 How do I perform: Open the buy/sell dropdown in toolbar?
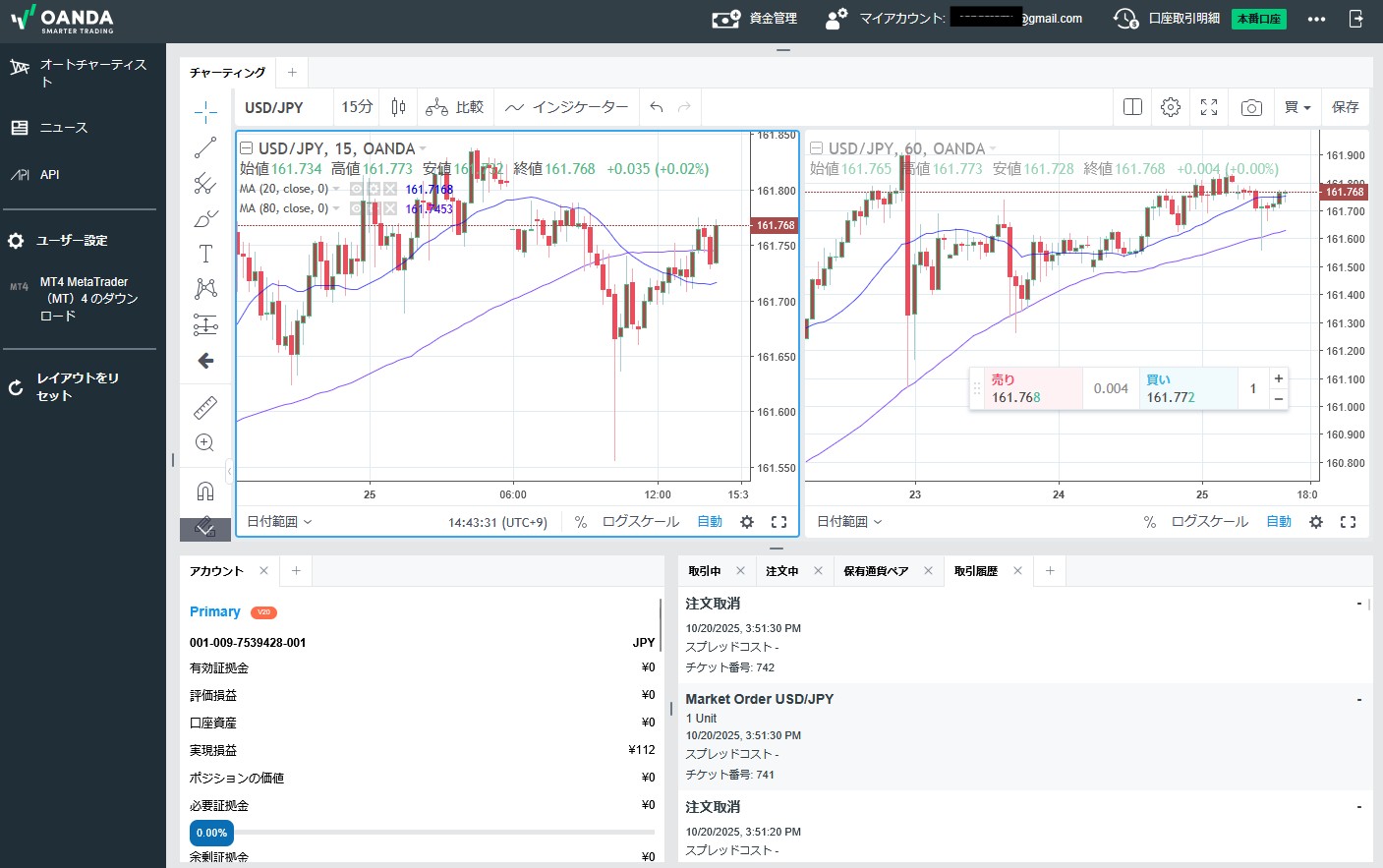point(1297,107)
